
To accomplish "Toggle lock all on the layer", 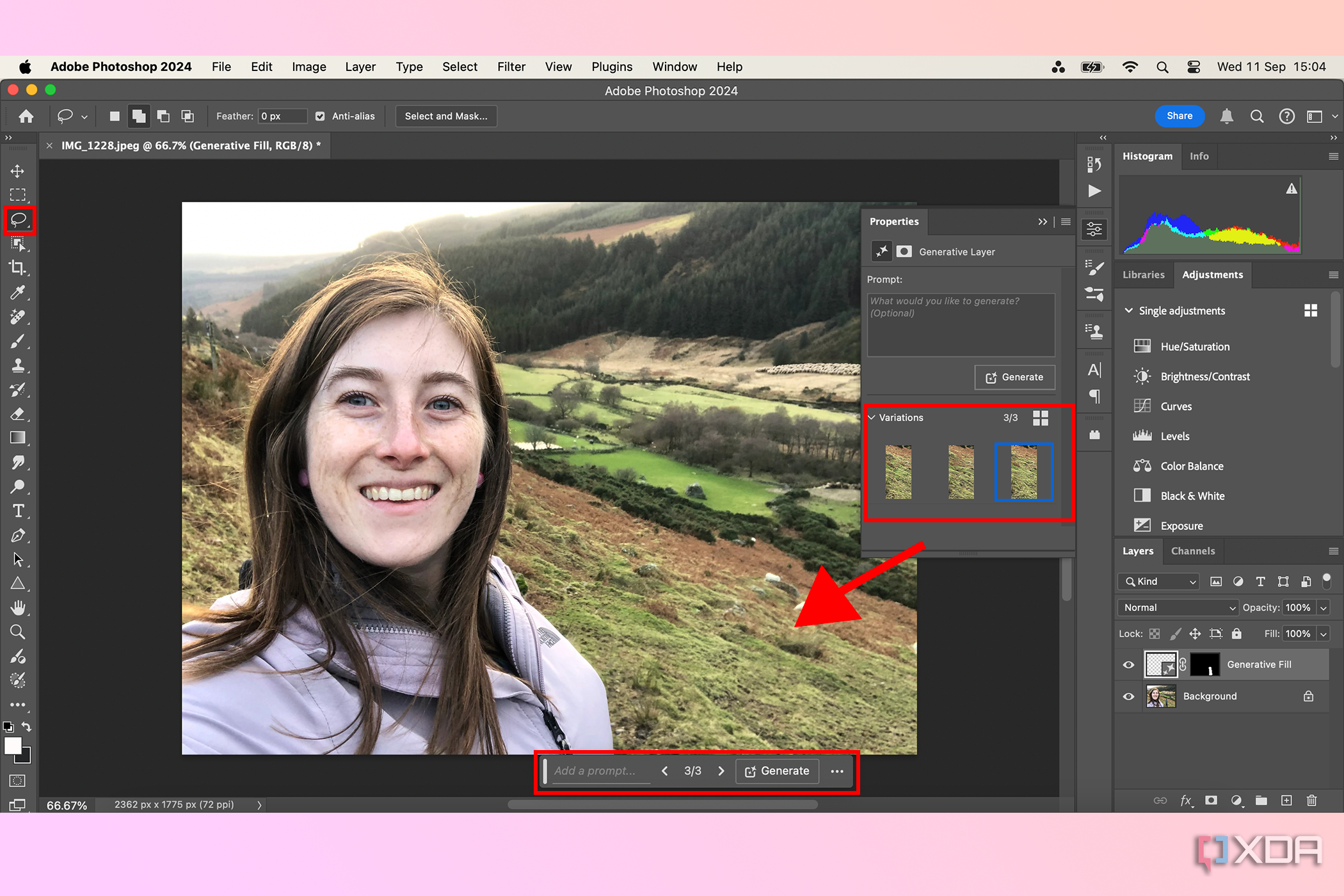I will pos(1236,634).
